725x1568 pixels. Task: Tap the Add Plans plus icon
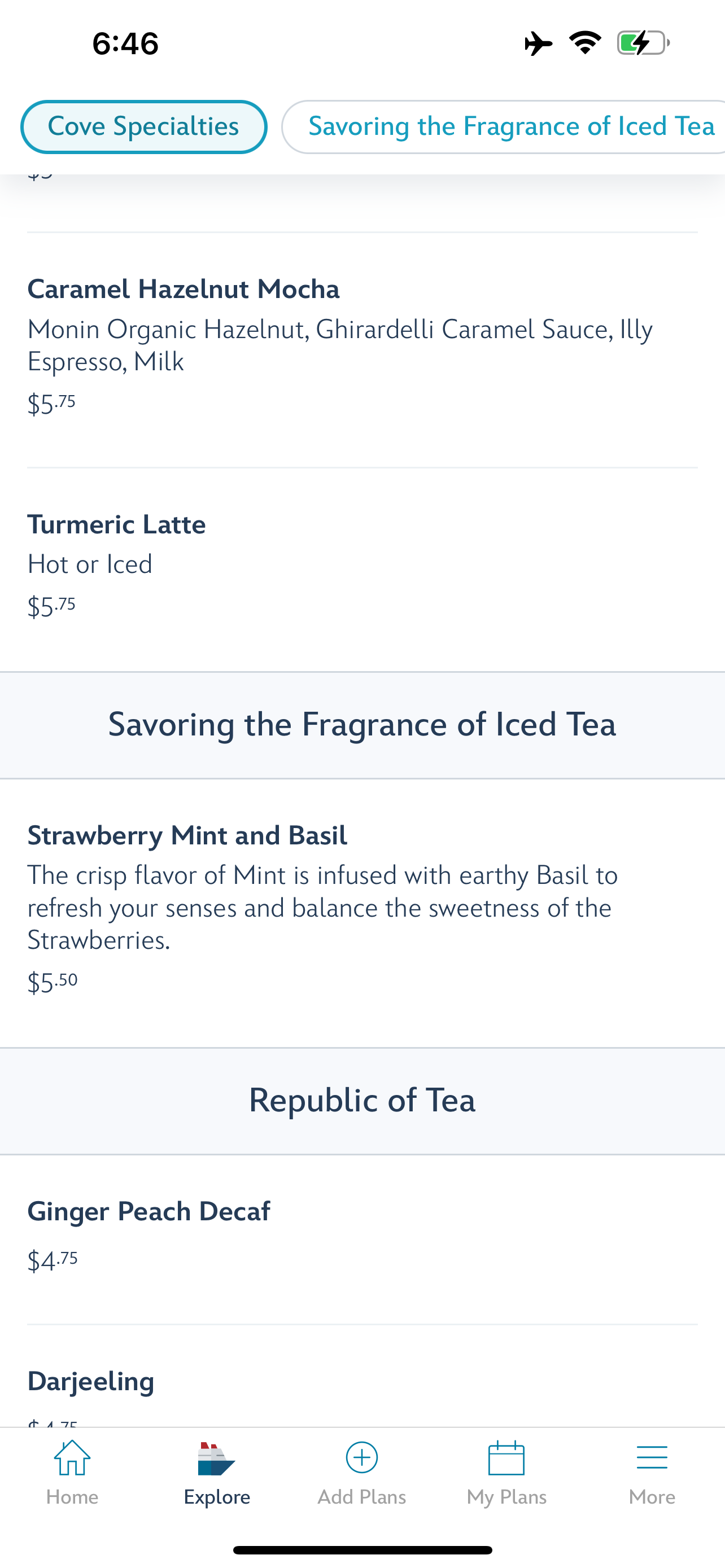click(361, 1458)
